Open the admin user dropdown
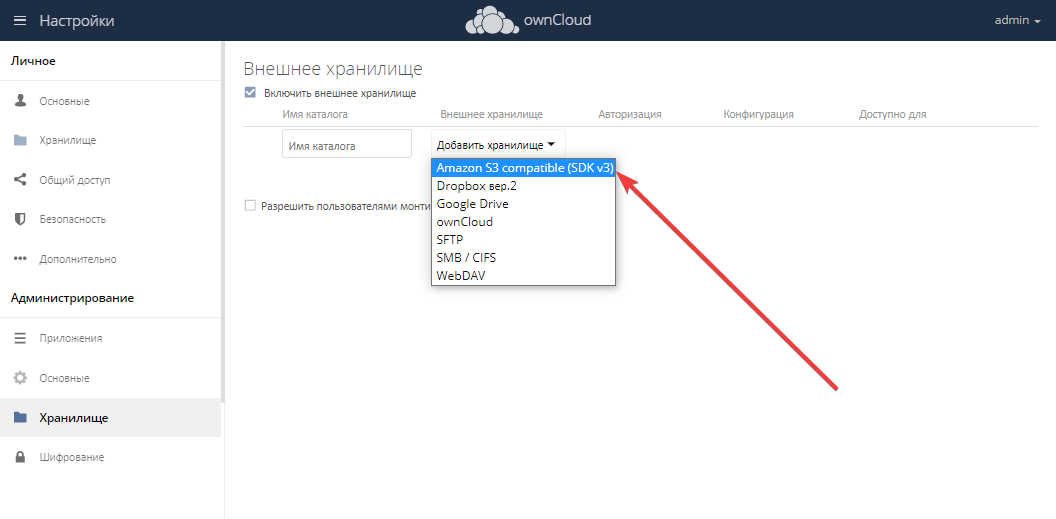 pyautogui.click(x=1018, y=20)
